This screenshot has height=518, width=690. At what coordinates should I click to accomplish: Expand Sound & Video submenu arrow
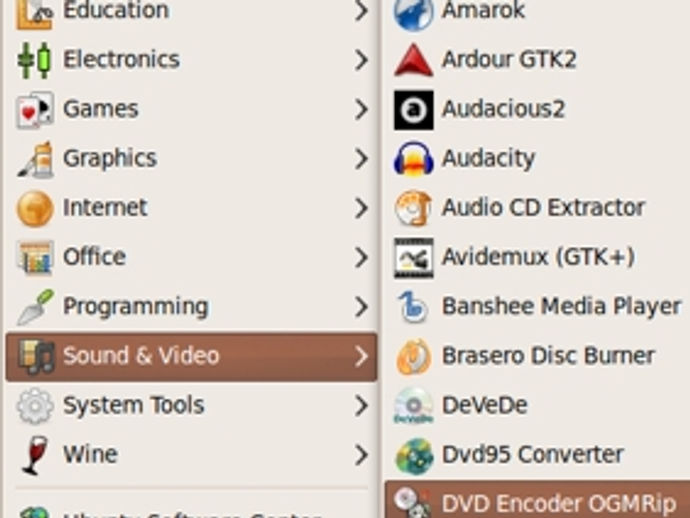[x=361, y=356]
